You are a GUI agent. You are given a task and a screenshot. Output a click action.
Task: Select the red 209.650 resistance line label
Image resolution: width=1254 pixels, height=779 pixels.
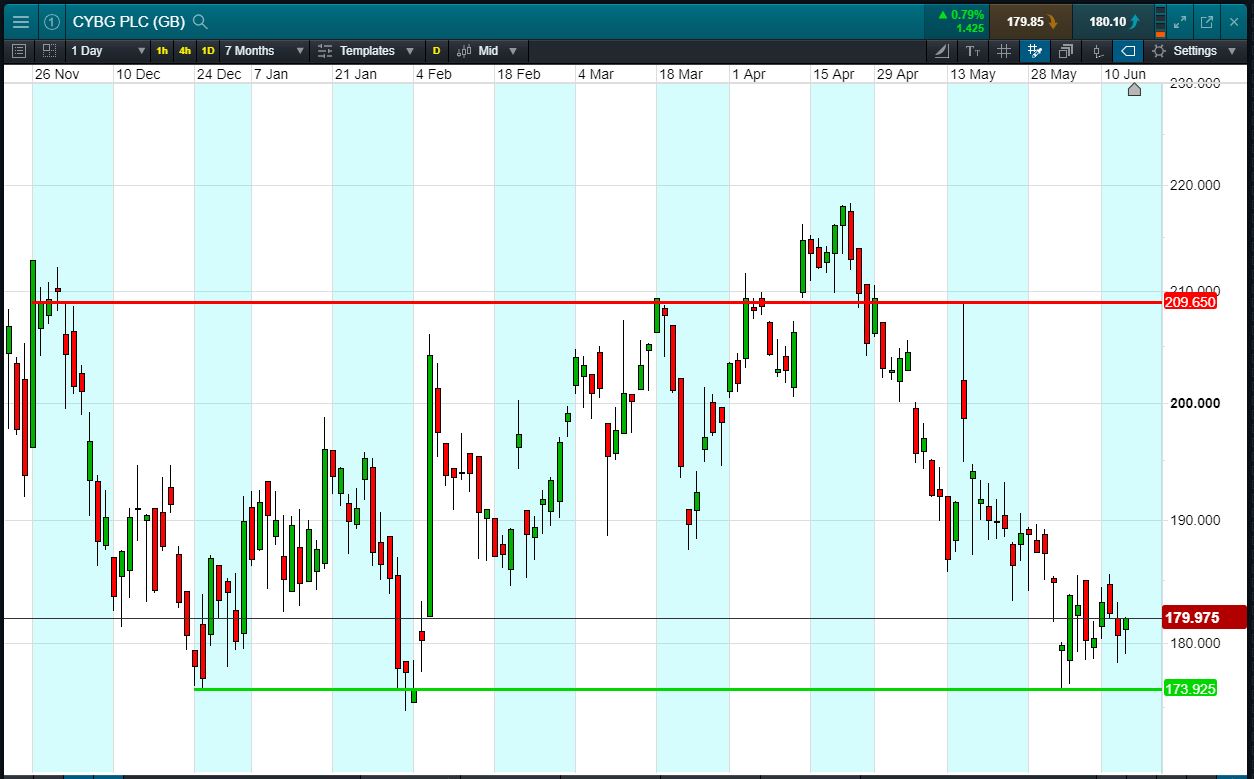1190,302
